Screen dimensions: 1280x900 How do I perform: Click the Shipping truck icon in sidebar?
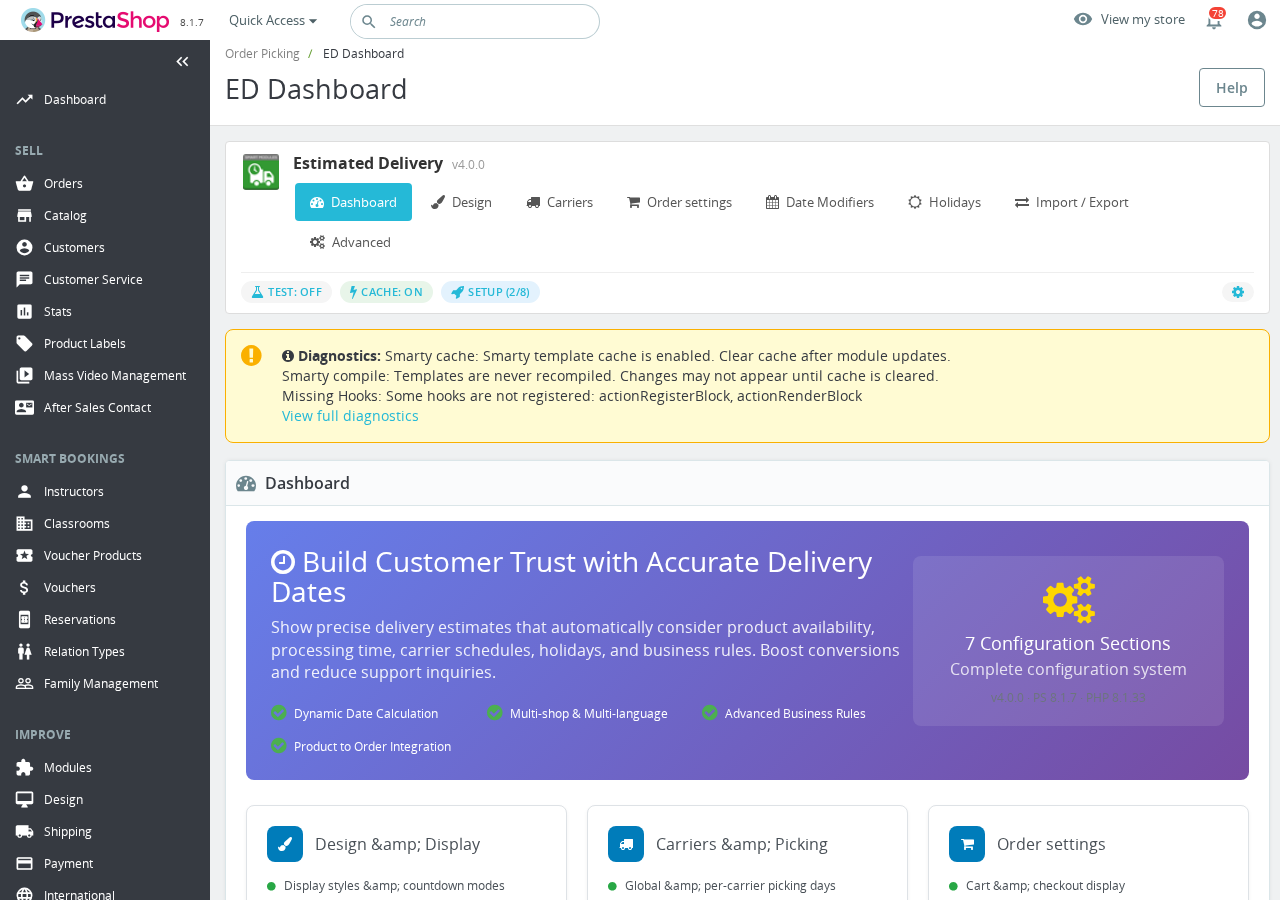coord(25,832)
